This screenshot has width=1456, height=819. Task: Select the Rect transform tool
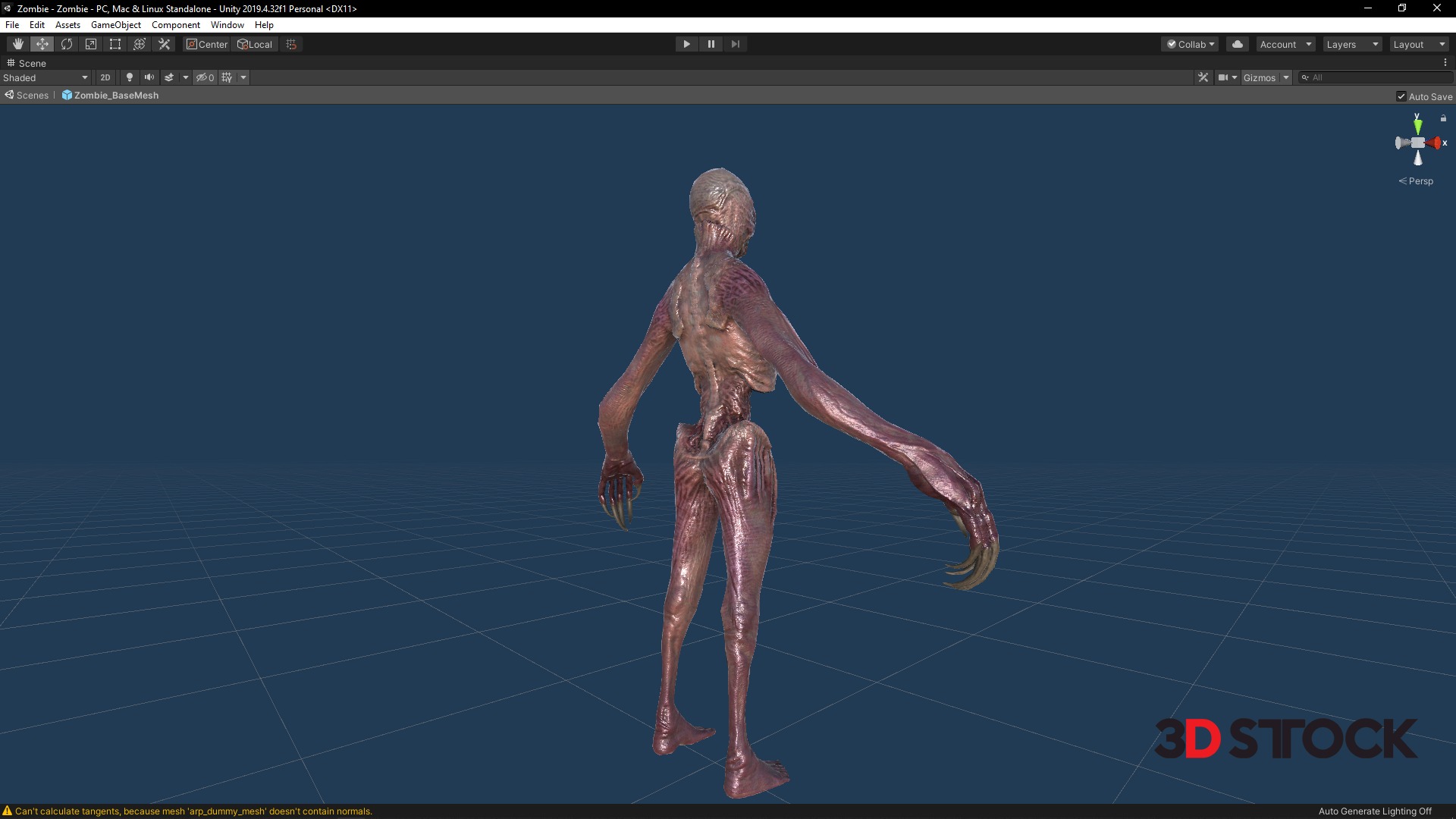[115, 44]
